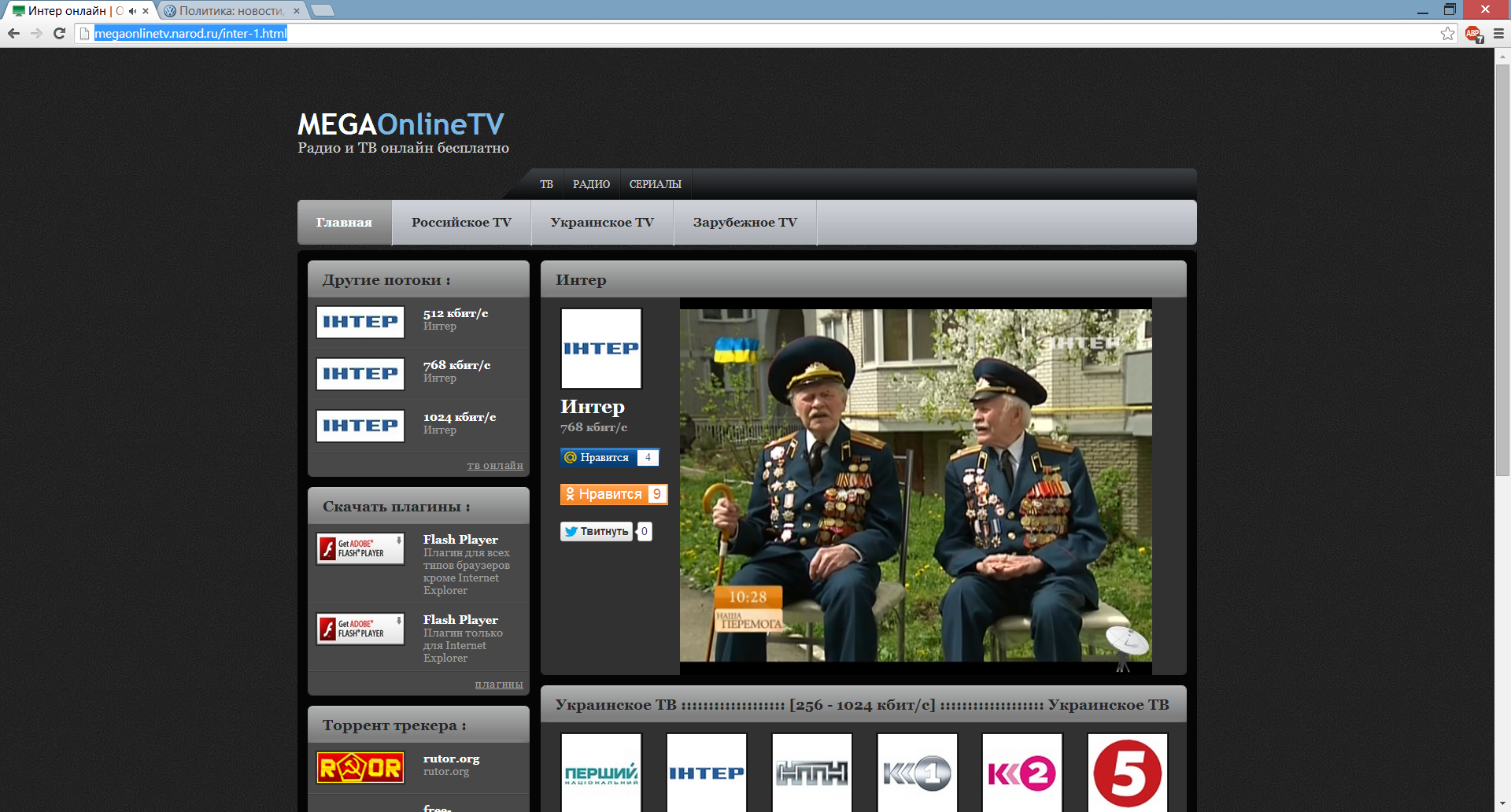Viewport: 1511px width, 812px height.
Task: Open Flash Player link for all browsers
Action: click(460, 540)
